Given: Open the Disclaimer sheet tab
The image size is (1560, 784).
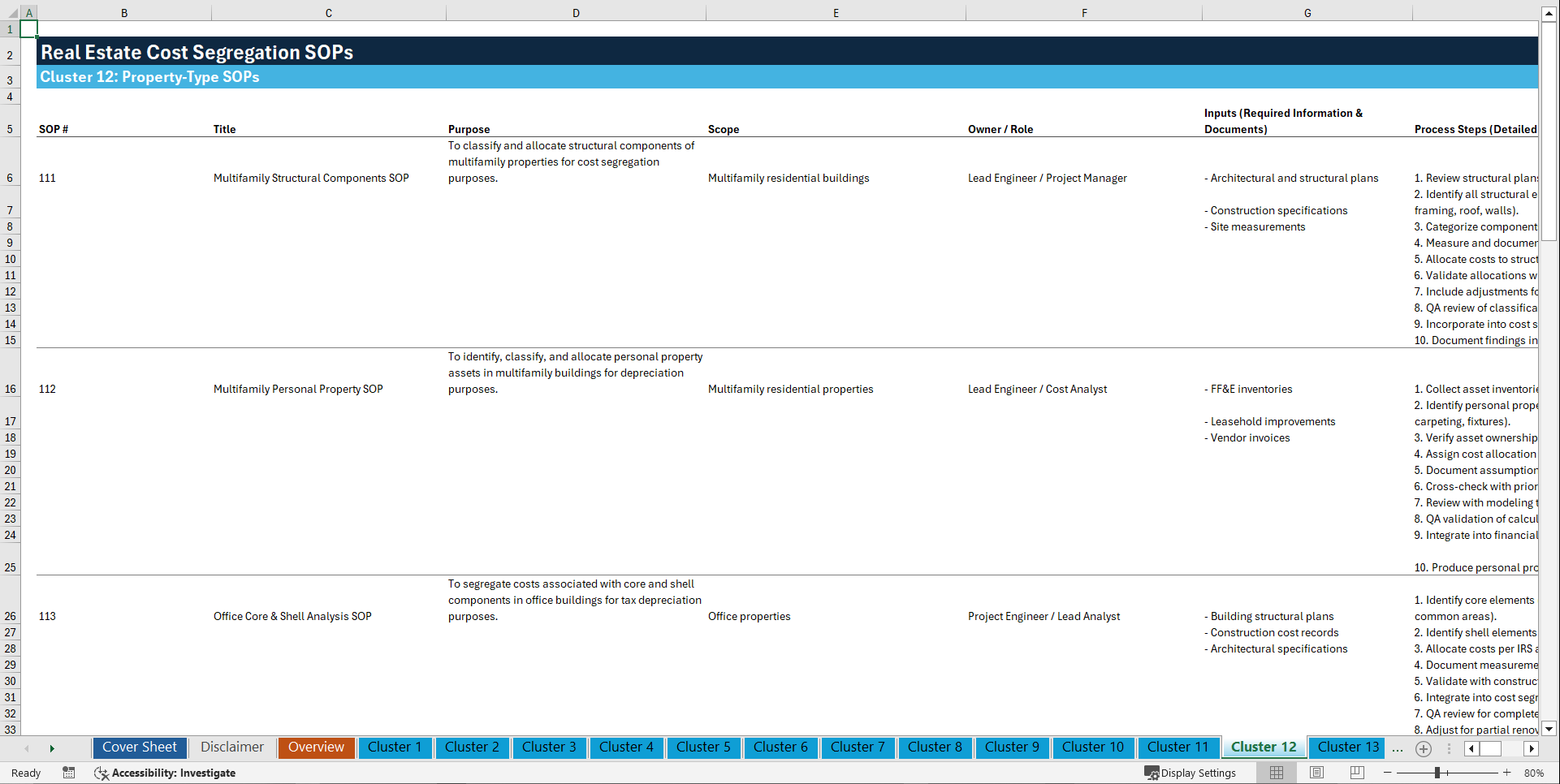Looking at the screenshot, I should 231,747.
